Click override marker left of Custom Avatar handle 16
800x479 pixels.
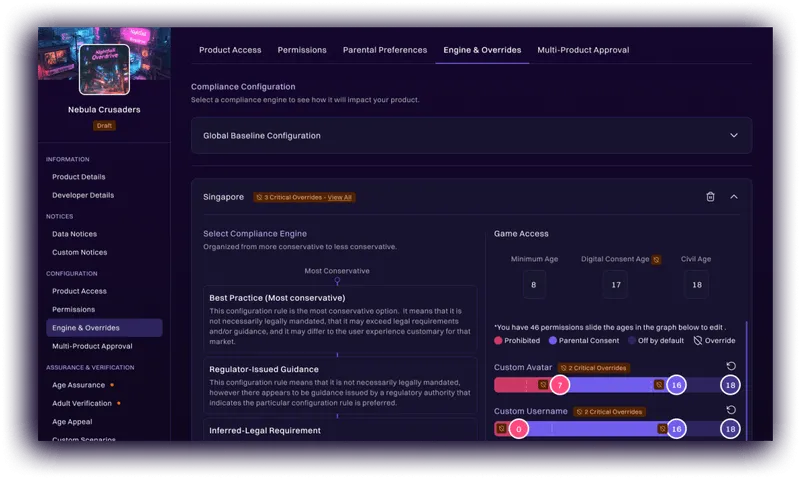[659, 385]
